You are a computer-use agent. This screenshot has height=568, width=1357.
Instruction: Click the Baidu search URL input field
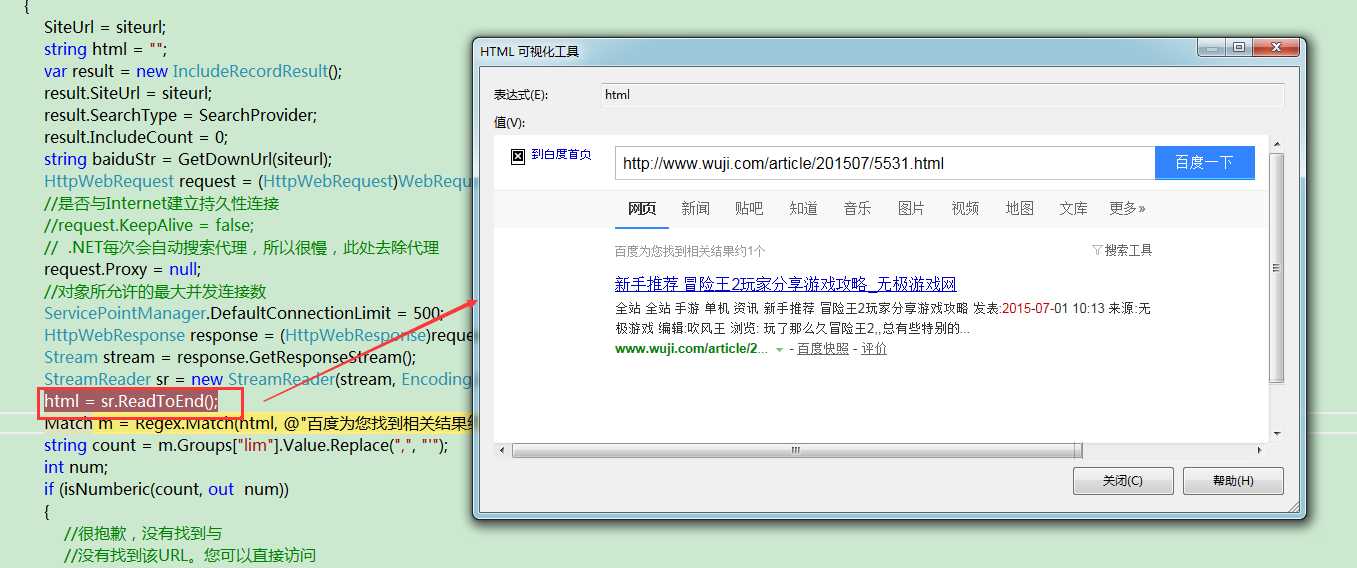885,163
